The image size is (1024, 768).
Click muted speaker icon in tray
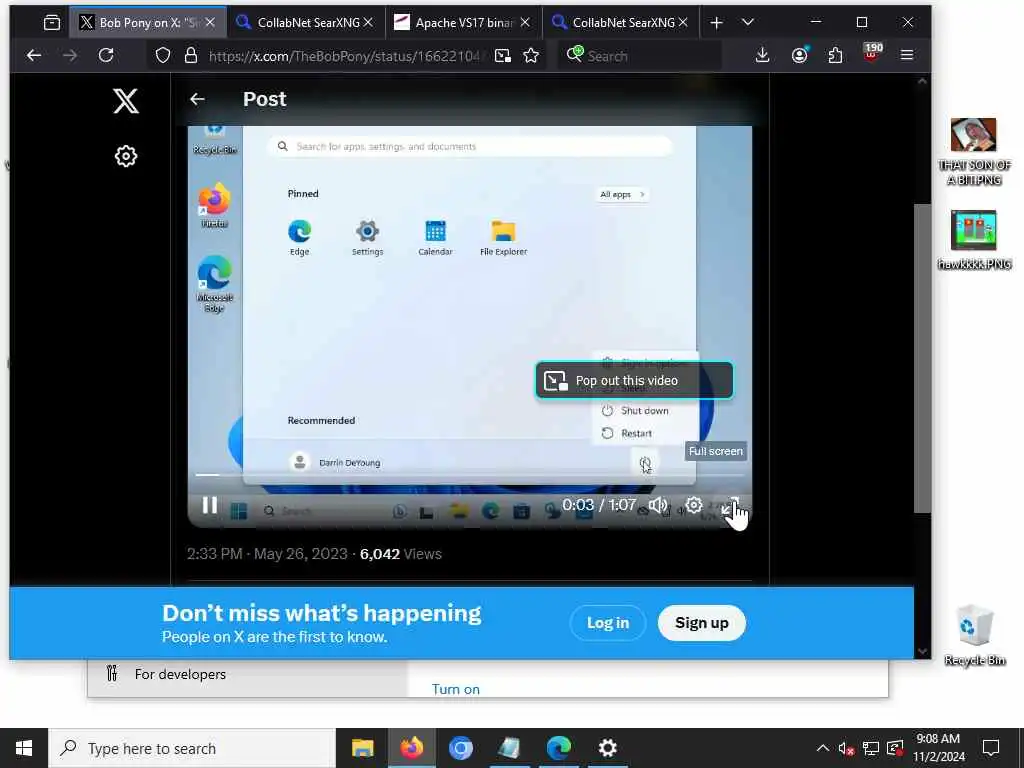846,748
